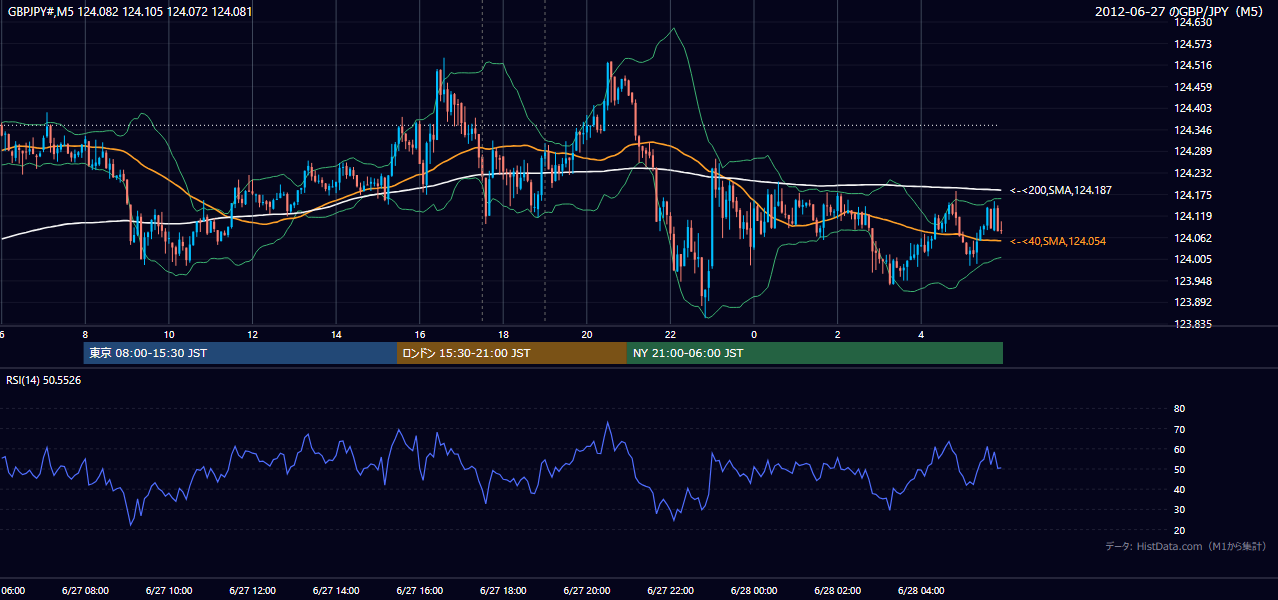Click price axis value 124.289
The height and width of the screenshot is (600, 1278).
pos(1192,152)
